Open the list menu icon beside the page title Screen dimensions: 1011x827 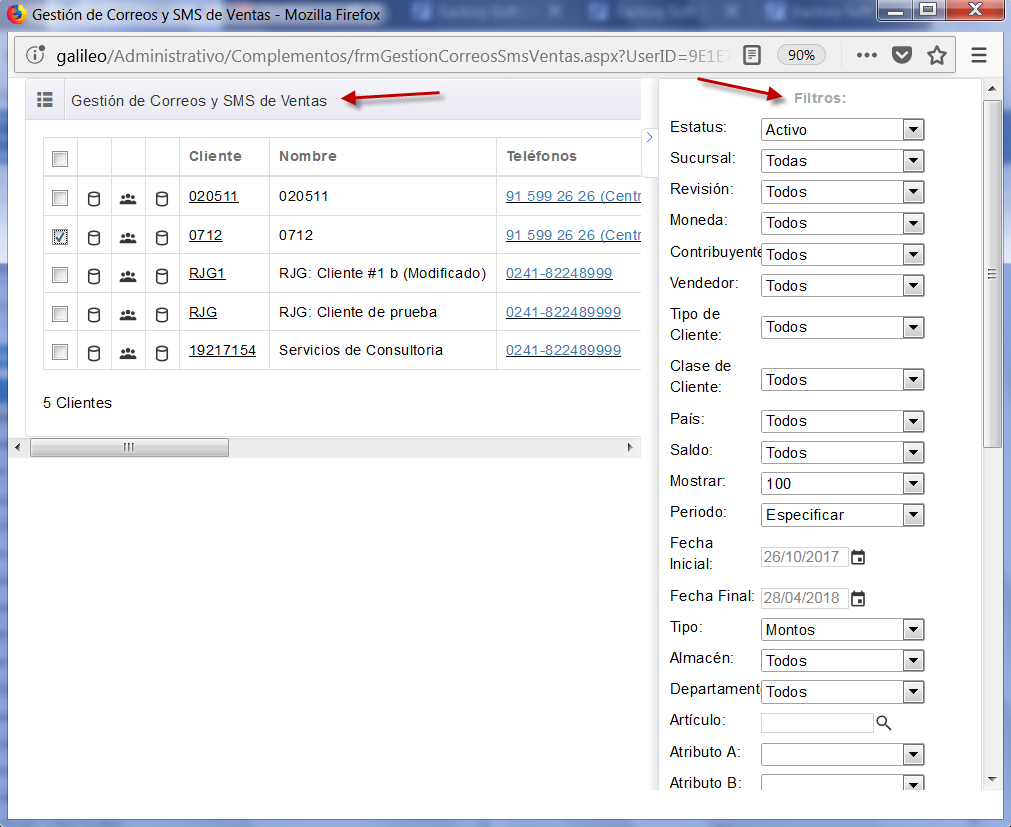coord(44,100)
